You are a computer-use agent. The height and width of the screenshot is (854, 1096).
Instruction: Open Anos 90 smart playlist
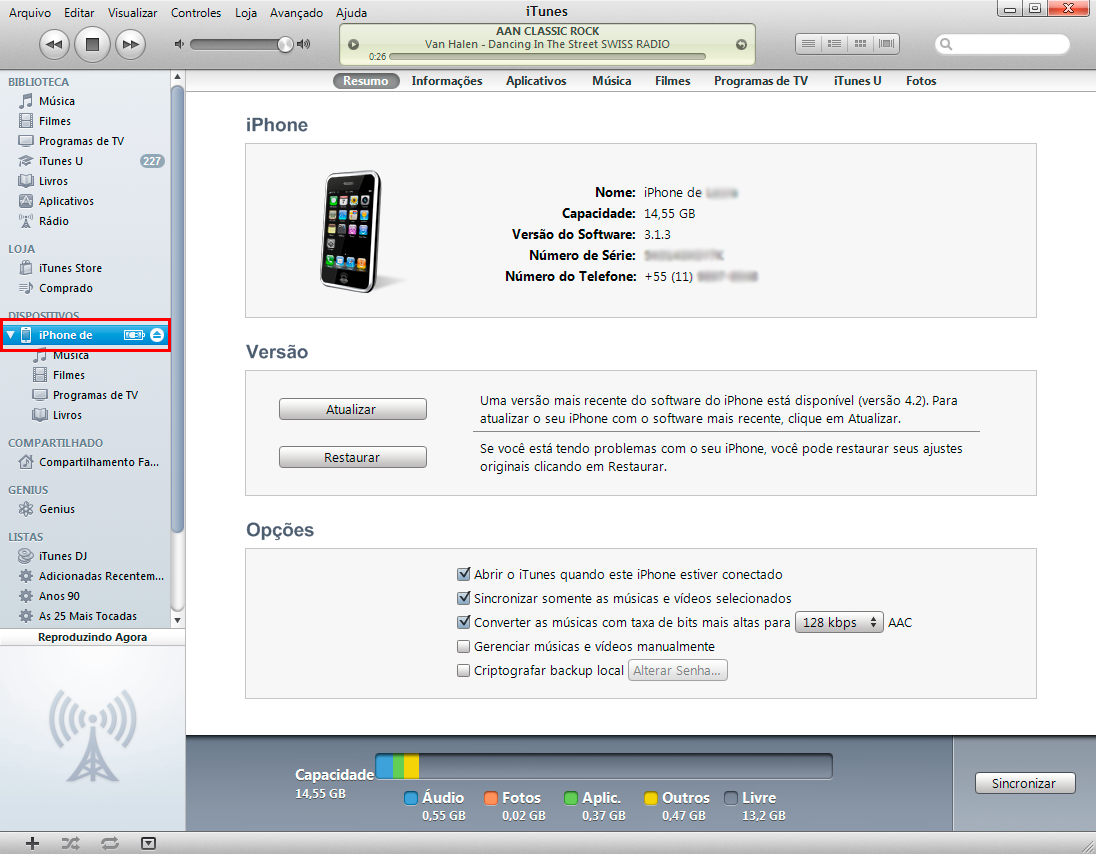85,596
